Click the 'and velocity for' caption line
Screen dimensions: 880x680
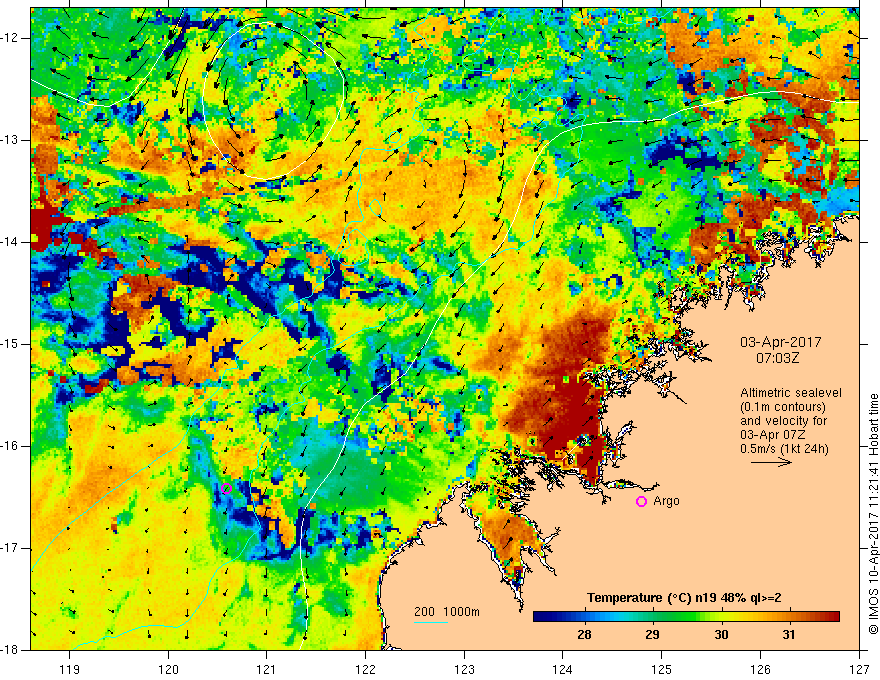pos(783,421)
